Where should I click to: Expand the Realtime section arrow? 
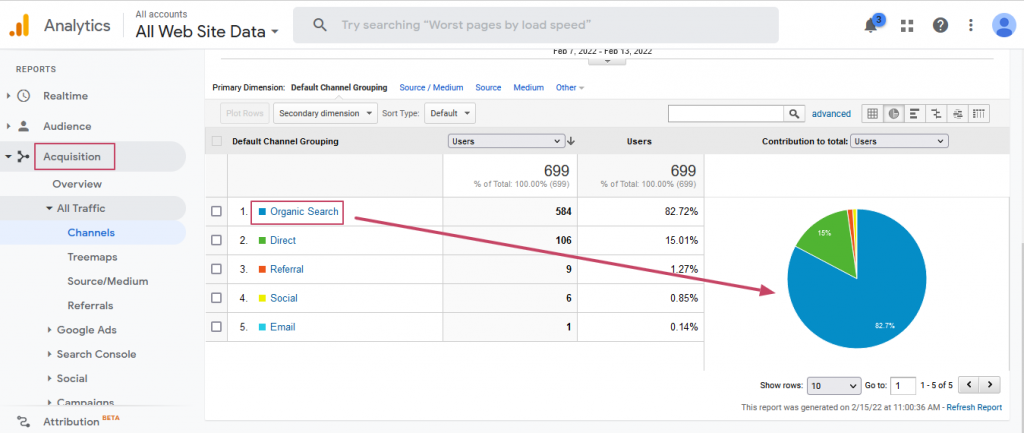(8, 96)
